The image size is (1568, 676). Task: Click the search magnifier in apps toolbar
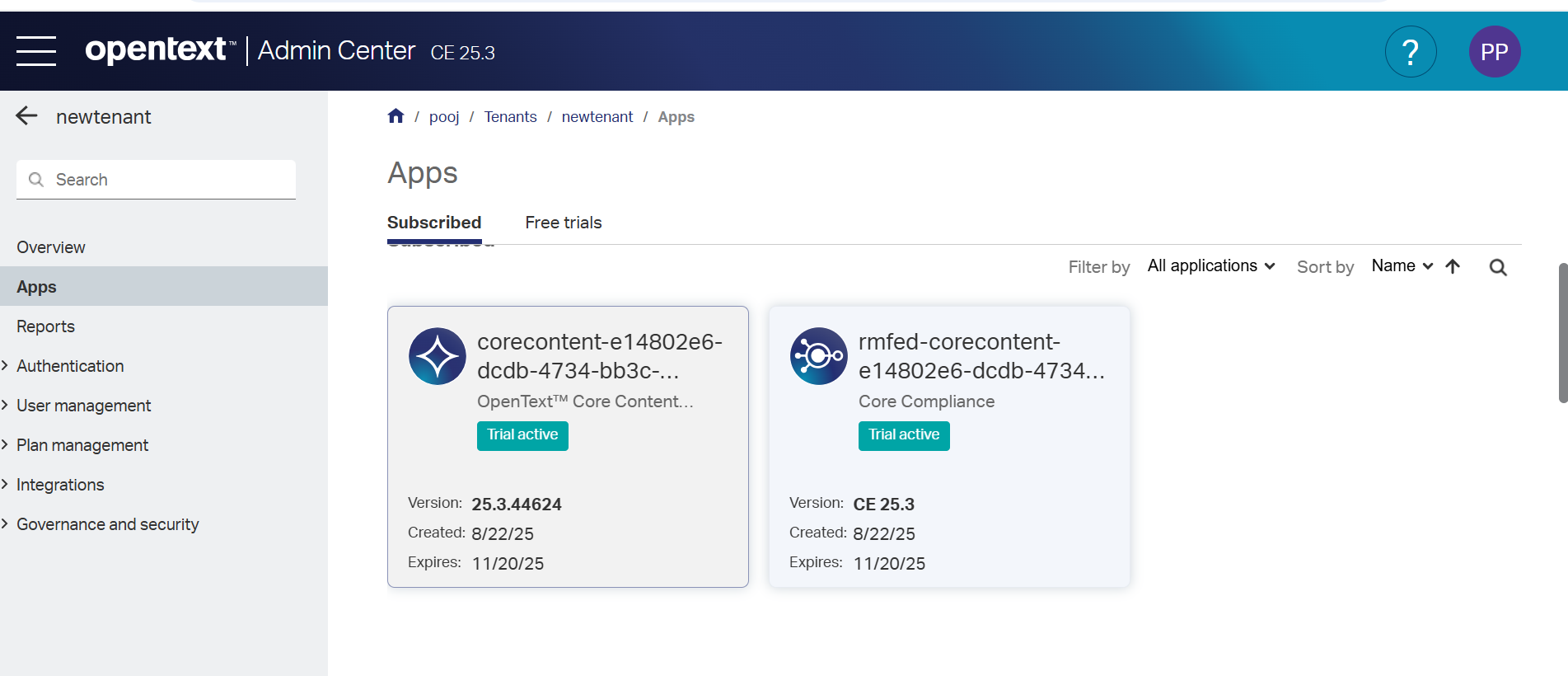pyautogui.click(x=1498, y=267)
